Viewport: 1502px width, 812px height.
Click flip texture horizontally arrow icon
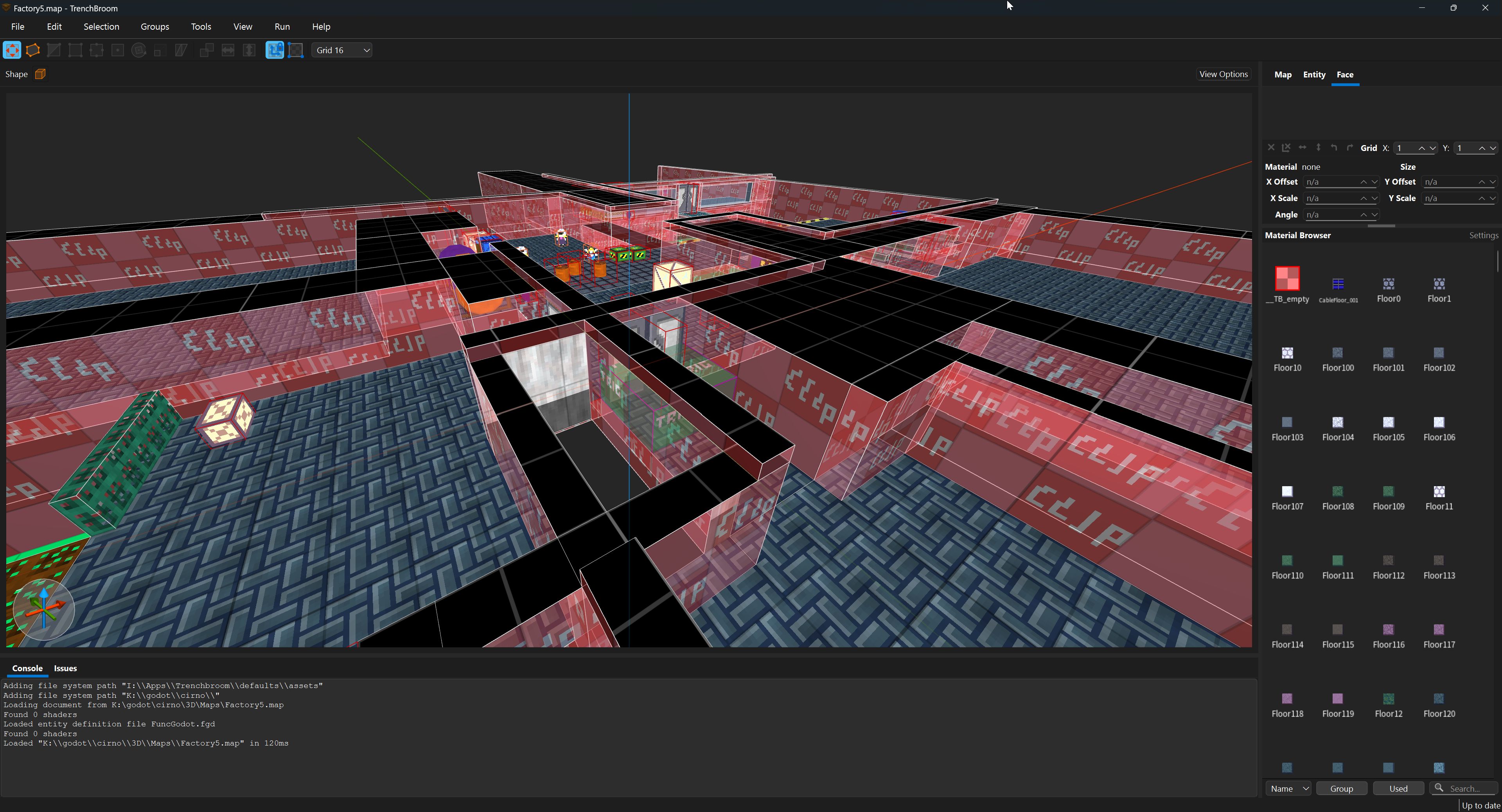point(1302,148)
